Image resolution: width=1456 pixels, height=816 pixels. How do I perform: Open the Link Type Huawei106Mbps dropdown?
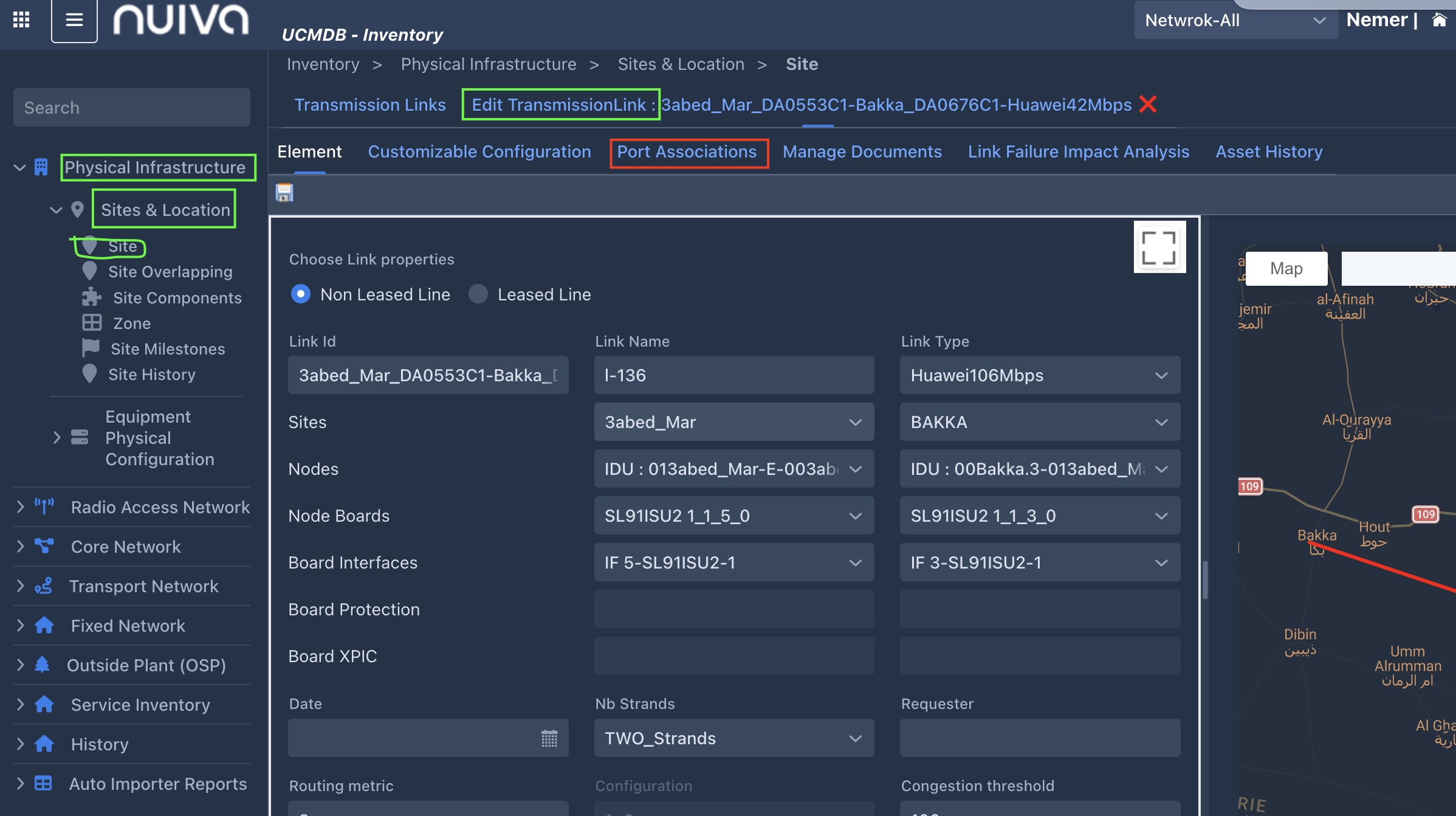1040,375
